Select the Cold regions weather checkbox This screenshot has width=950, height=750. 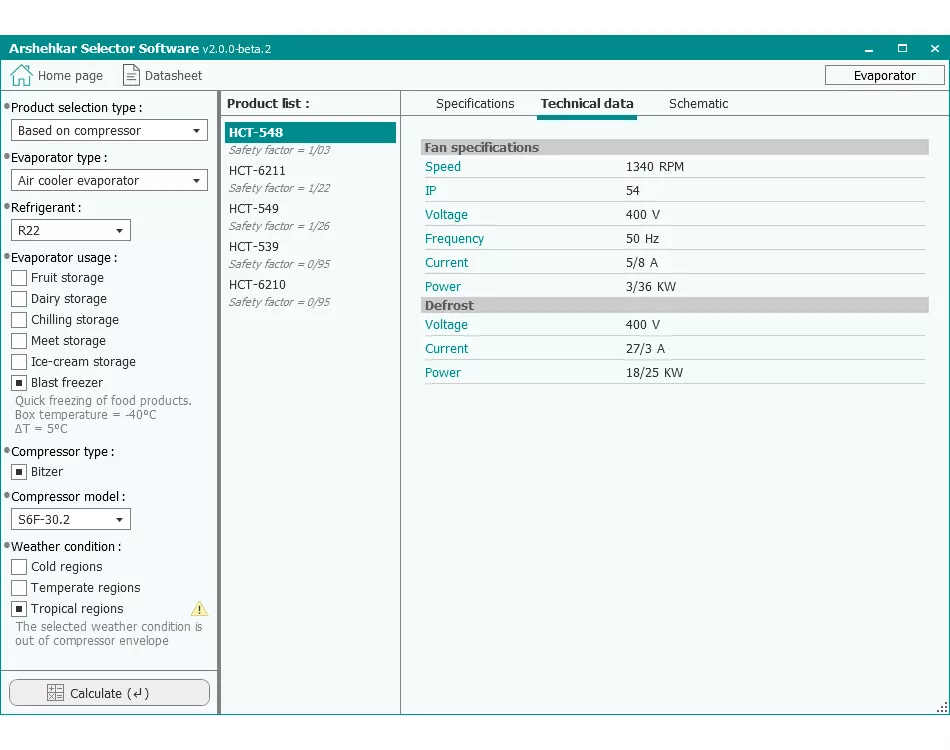(19, 567)
